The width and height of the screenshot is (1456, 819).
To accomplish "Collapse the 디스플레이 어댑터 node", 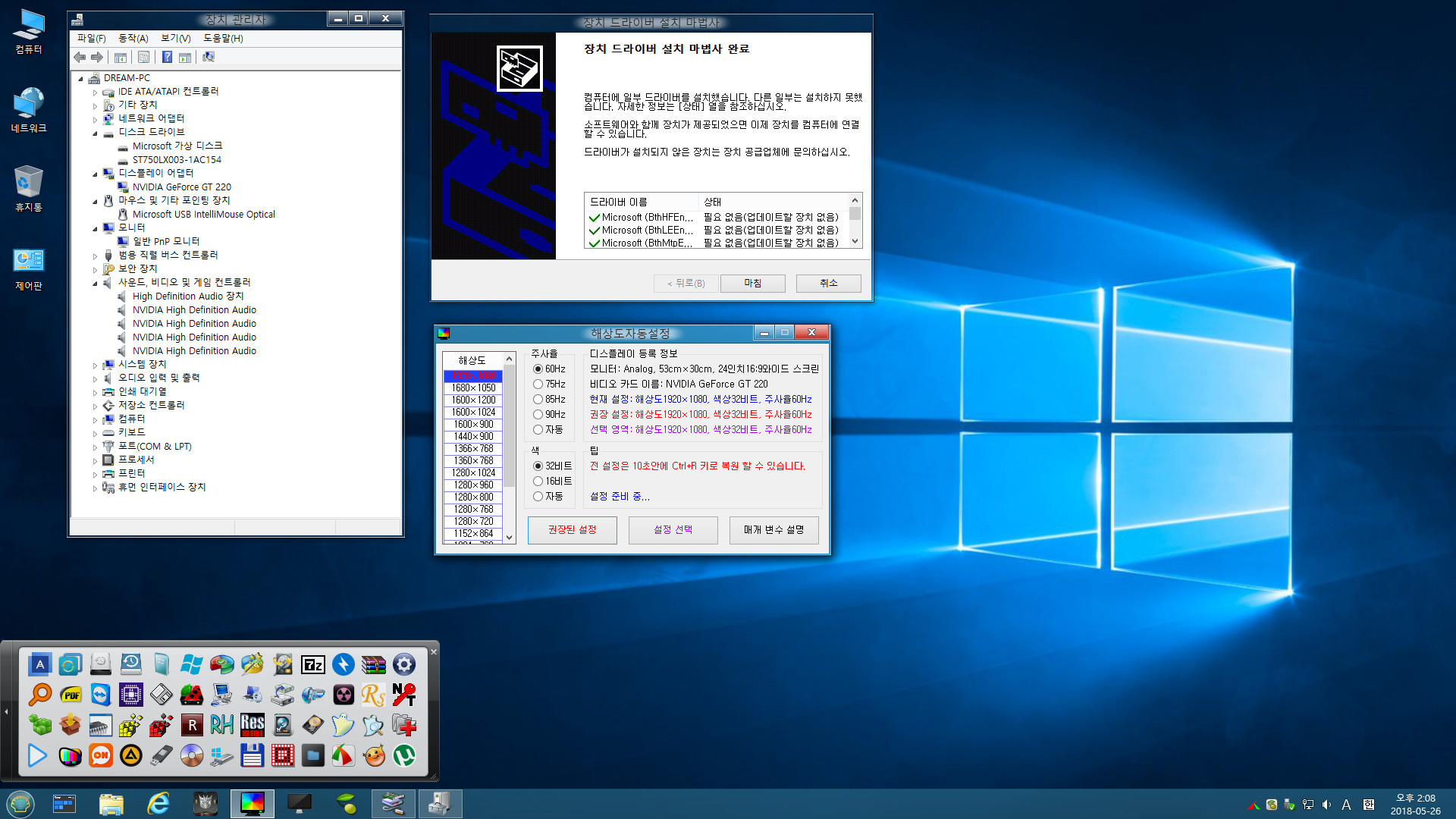I will coord(95,174).
